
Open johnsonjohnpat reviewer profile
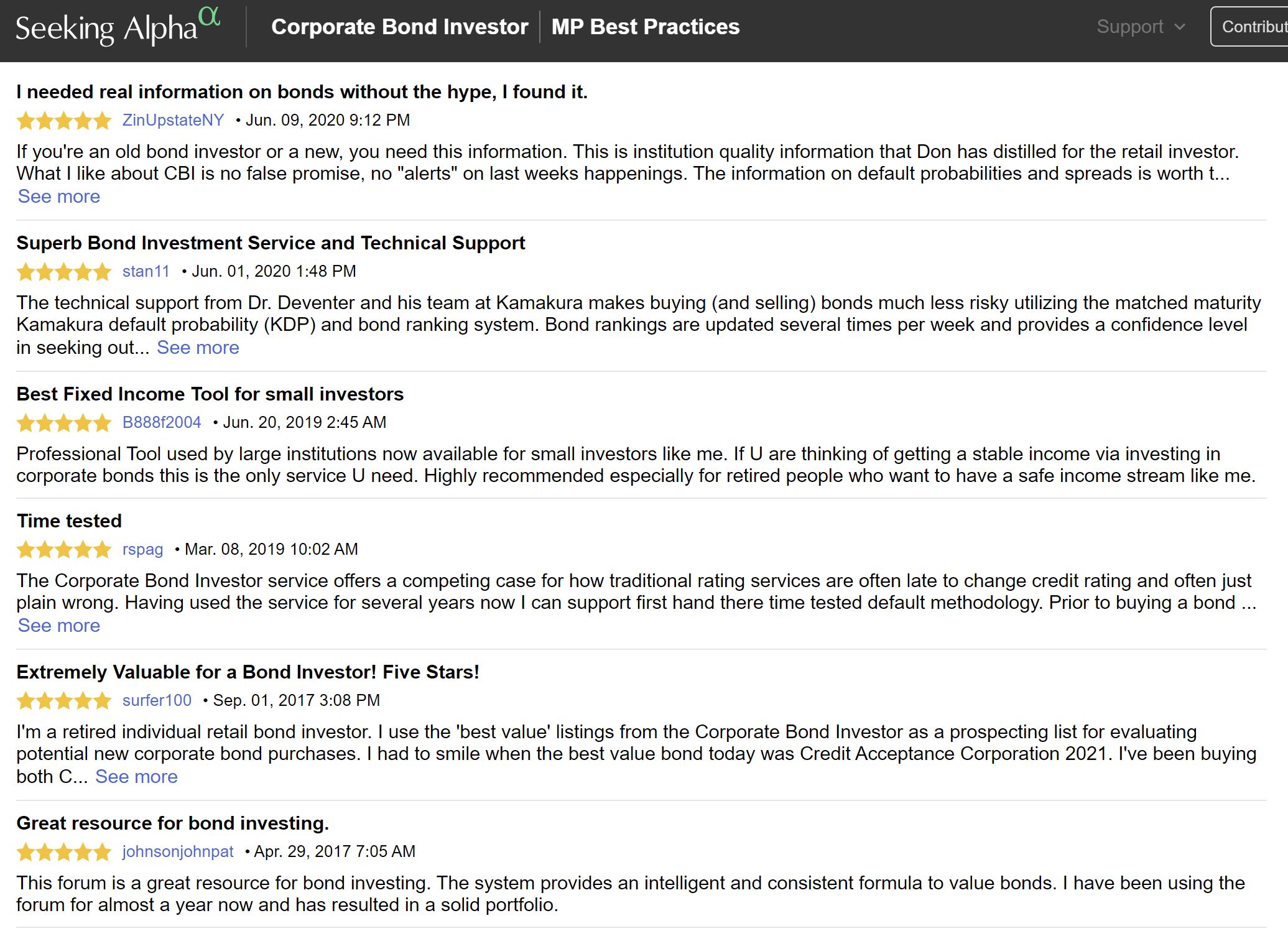click(x=178, y=851)
